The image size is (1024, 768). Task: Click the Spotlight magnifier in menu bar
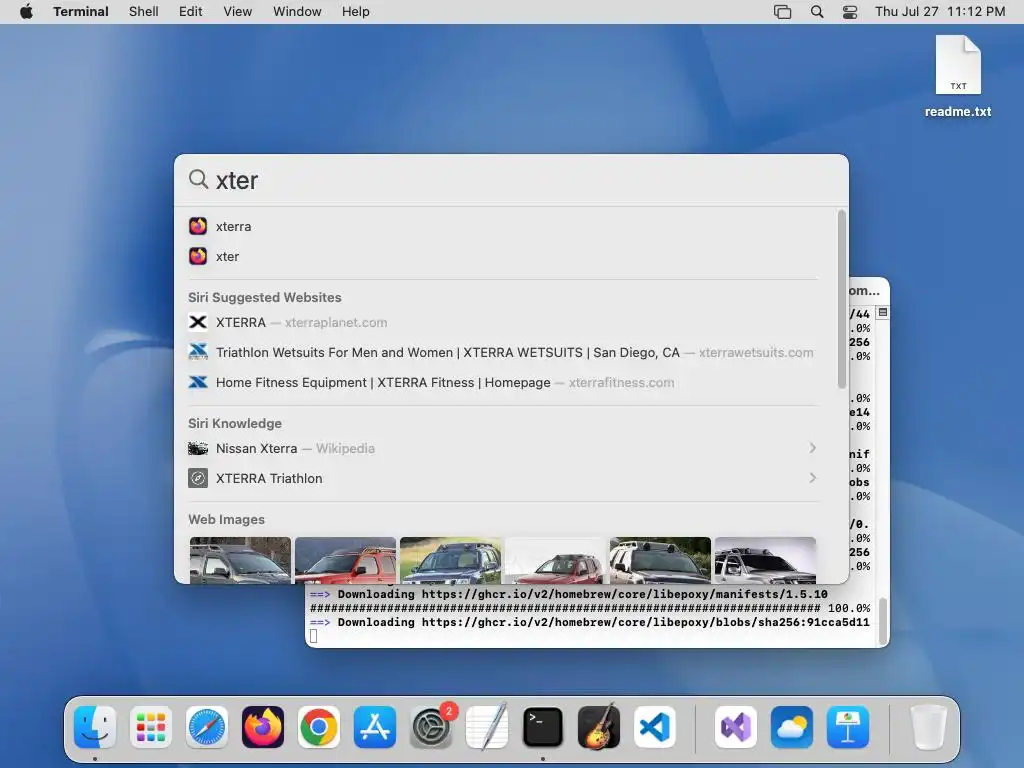[817, 12]
